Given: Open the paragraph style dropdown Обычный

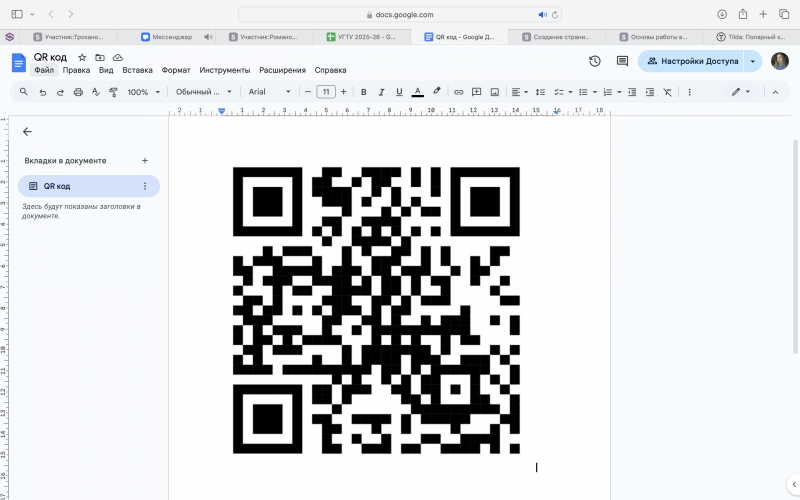Looking at the screenshot, I should pyautogui.click(x=204, y=92).
